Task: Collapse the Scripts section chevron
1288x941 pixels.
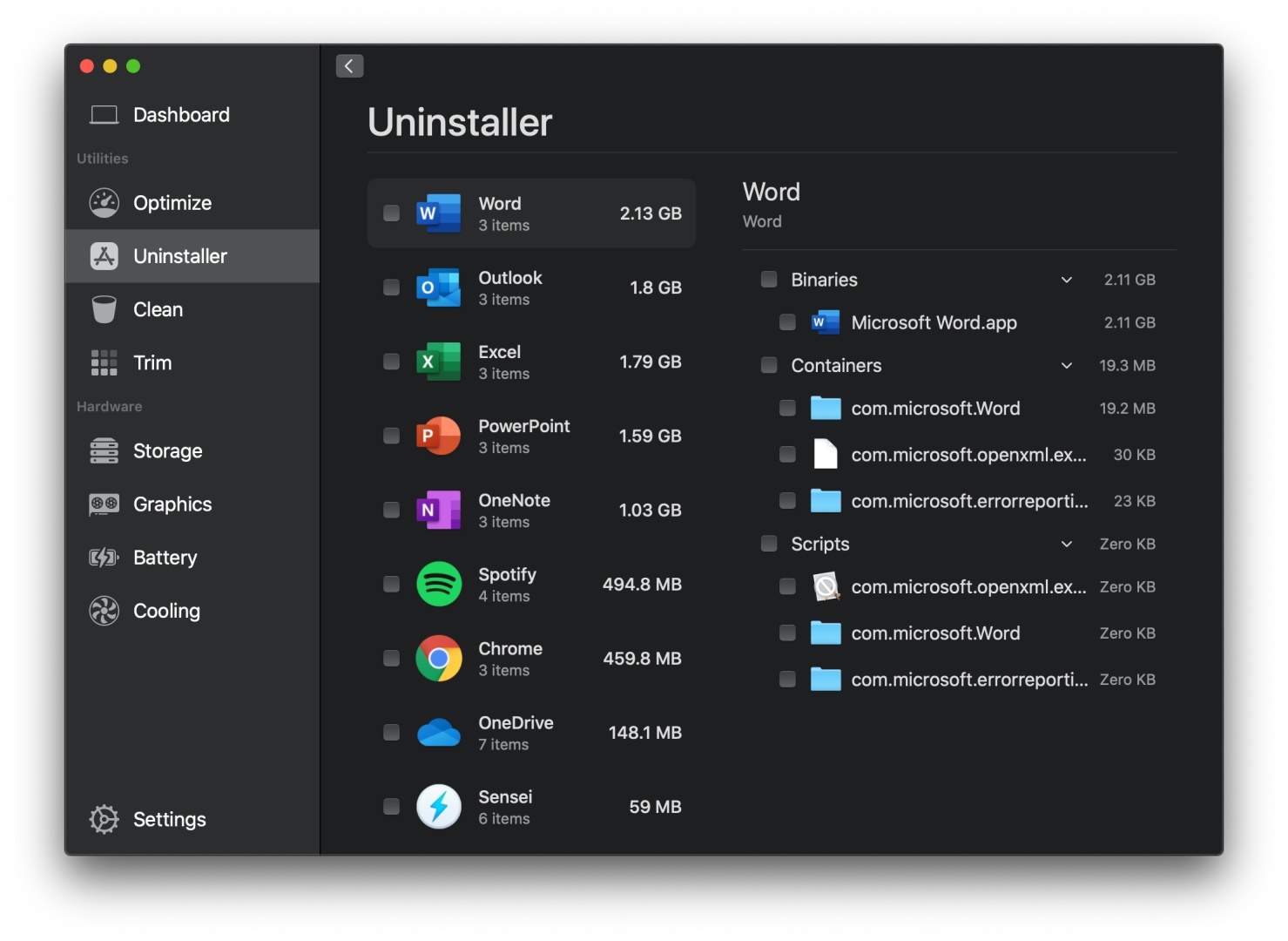Action: point(1066,545)
